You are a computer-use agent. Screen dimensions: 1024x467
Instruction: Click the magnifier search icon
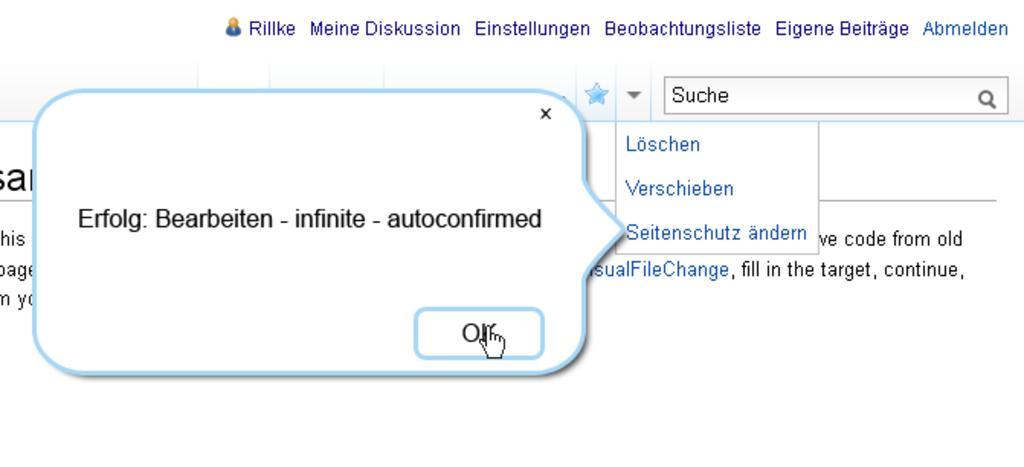click(987, 99)
